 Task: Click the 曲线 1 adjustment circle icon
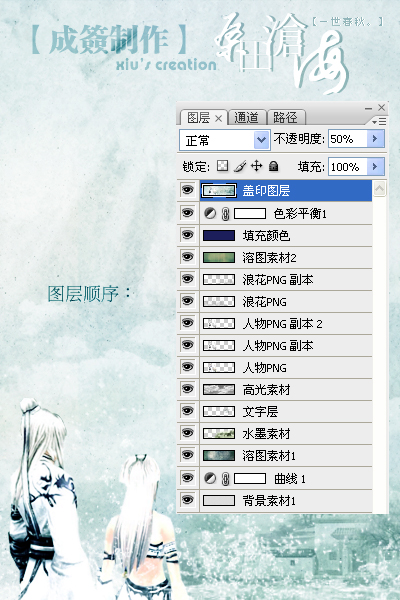point(210,478)
